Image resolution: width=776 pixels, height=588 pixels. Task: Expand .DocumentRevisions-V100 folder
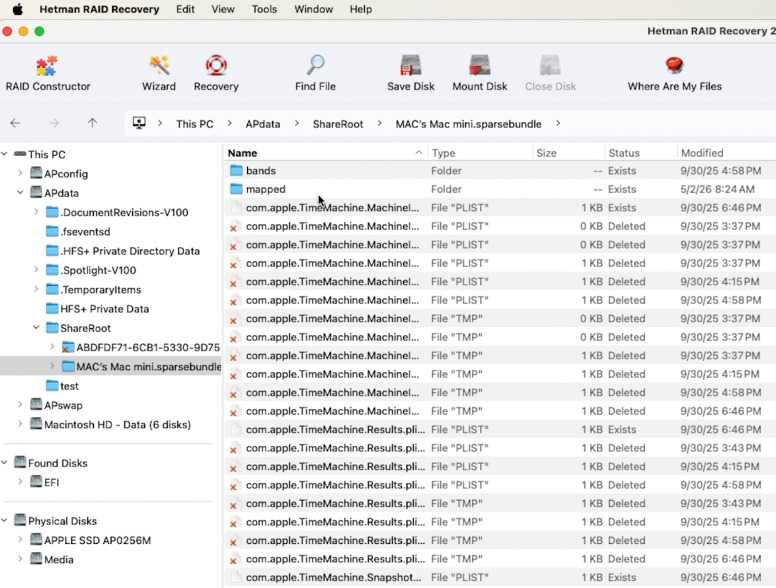click(36, 212)
